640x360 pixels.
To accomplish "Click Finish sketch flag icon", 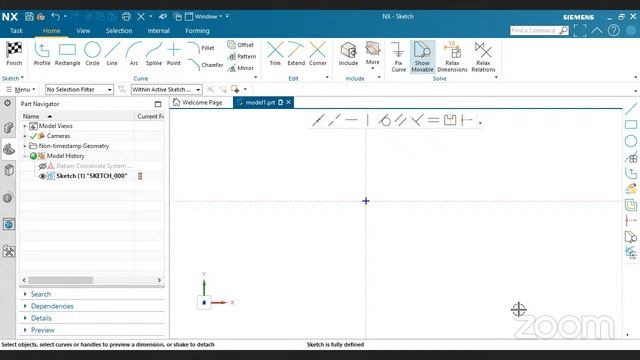I will [14, 53].
